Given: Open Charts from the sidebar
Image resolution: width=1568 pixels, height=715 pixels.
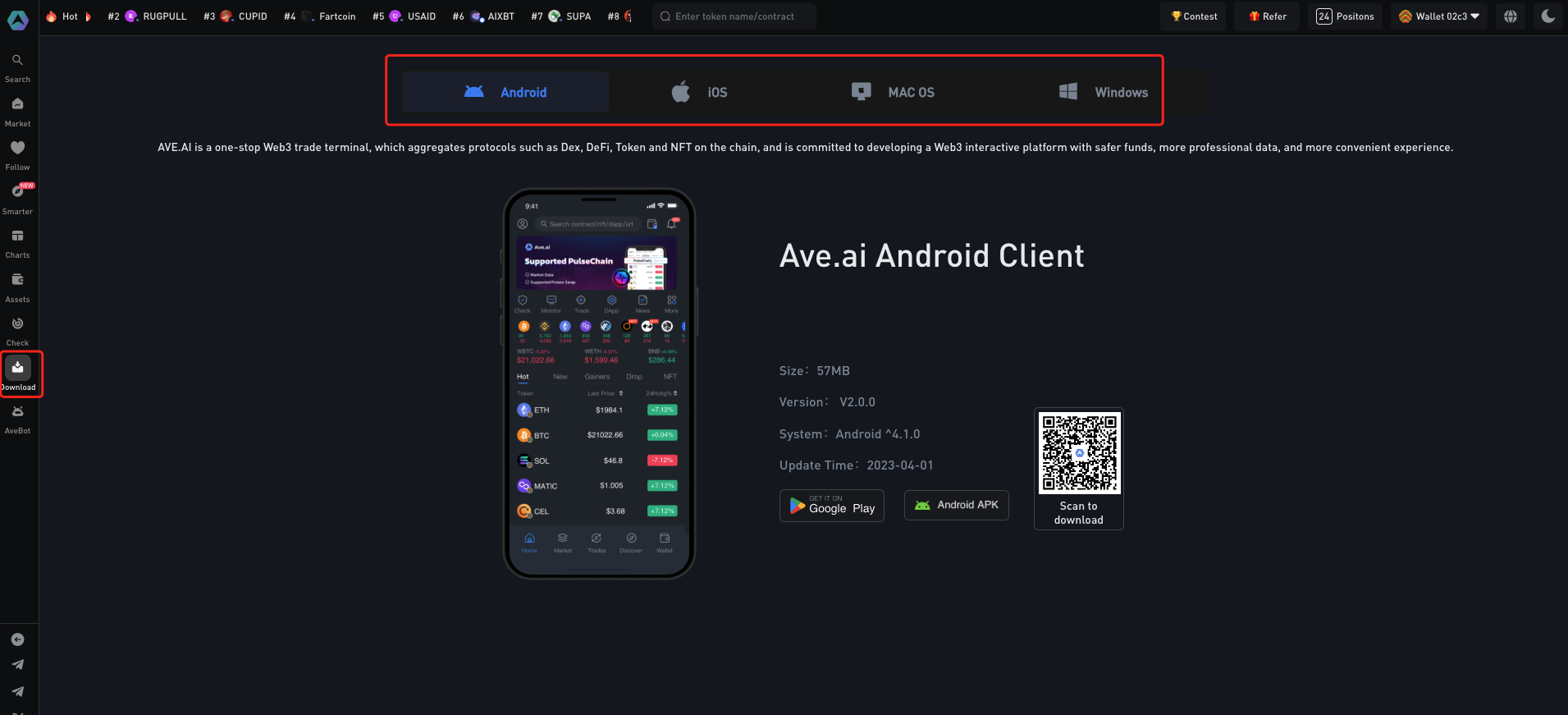Looking at the screenshot, I should (x=17, y=244).
